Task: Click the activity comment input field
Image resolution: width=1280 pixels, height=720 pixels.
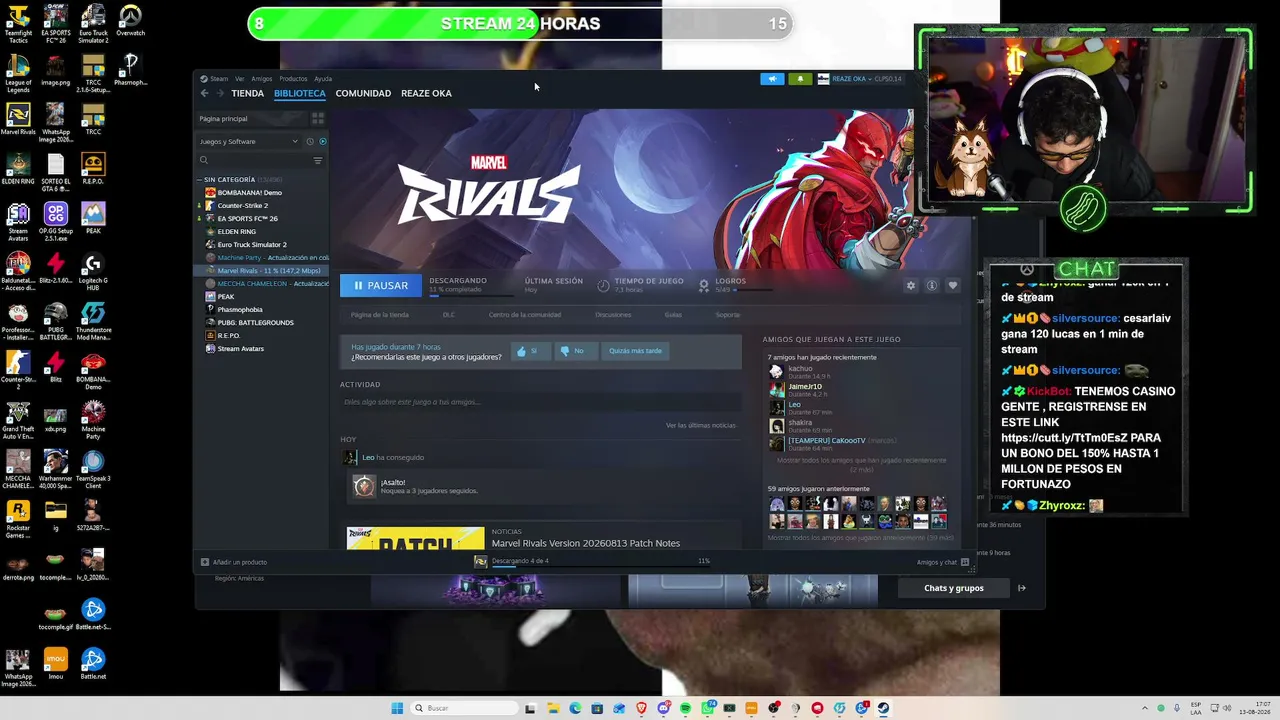Action: 540,402
